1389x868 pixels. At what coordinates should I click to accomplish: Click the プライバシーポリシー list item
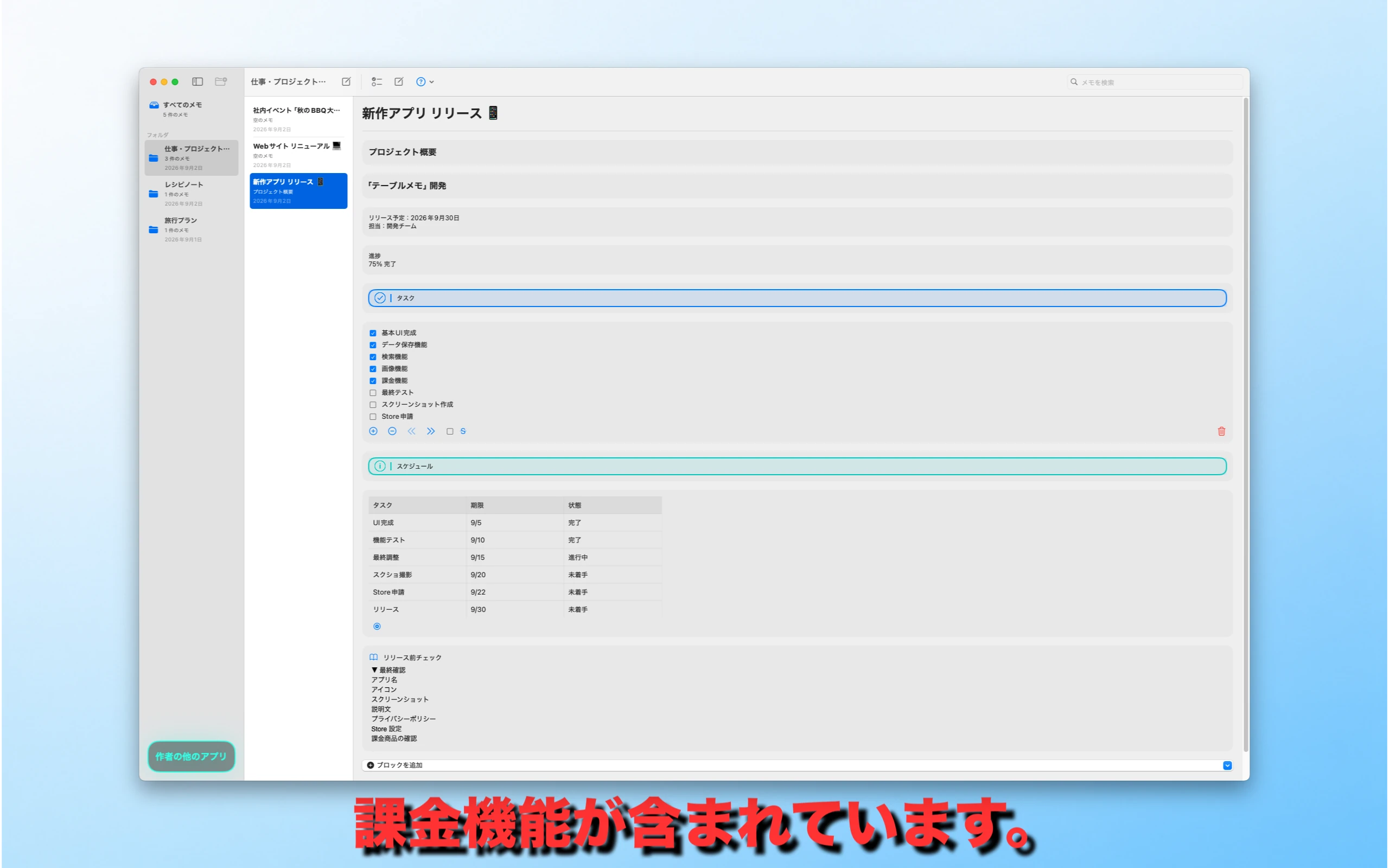click(x=404, y=719)
